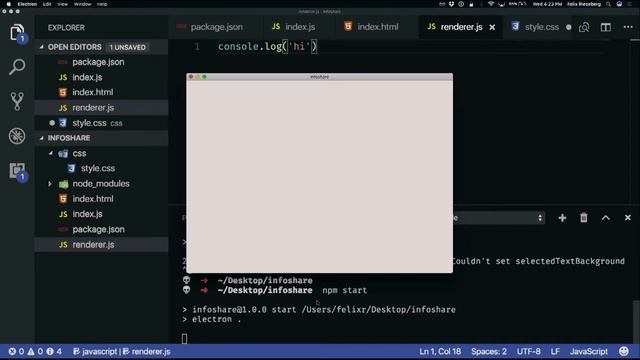Click javascript | renderer.js status item
Image resolution: width=640 pixels, height=360 pixels.
click(x=122, y=351)
